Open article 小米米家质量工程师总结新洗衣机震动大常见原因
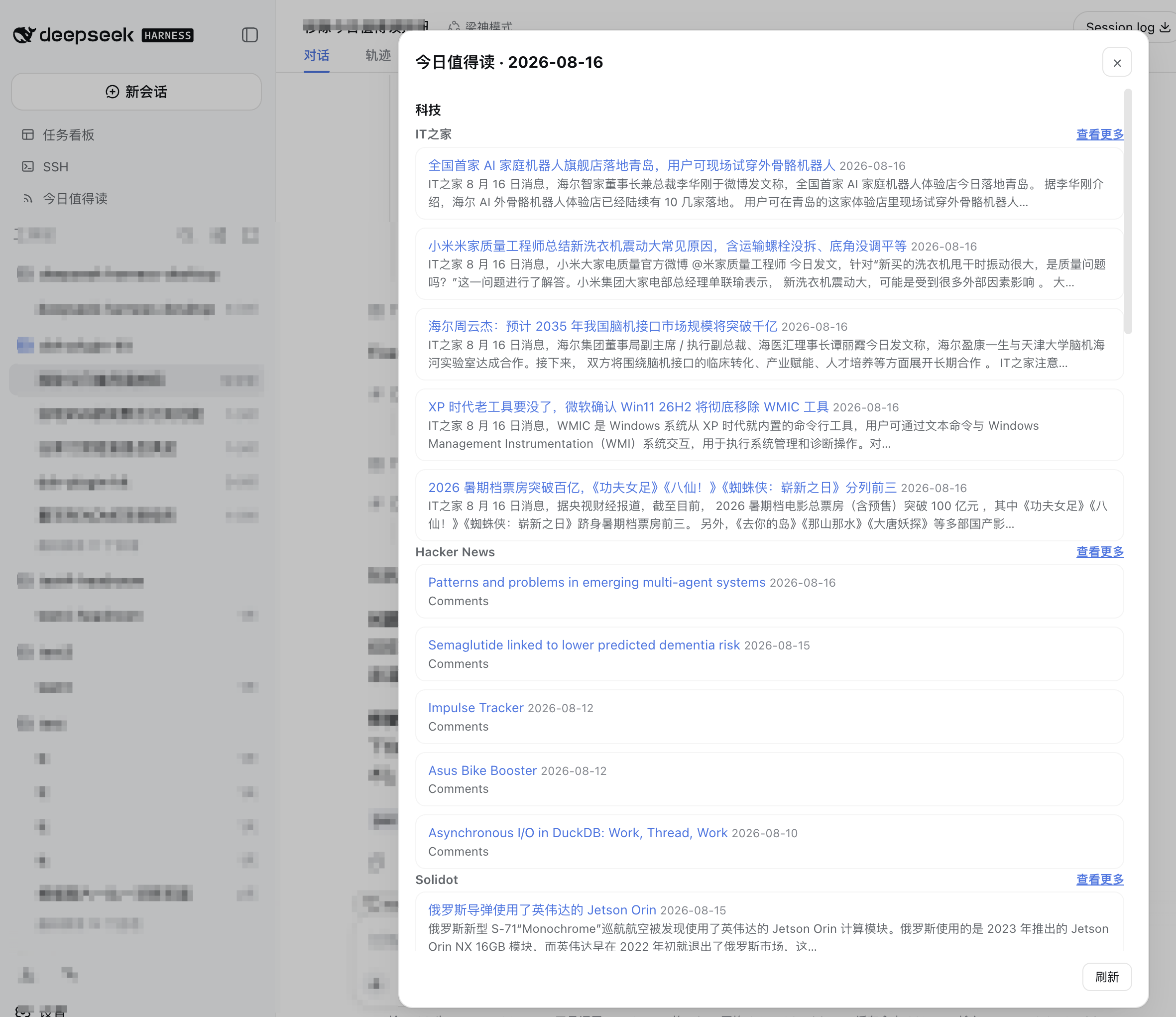This screenshot has width=1176, height=1017. click(x=667, y=246)
